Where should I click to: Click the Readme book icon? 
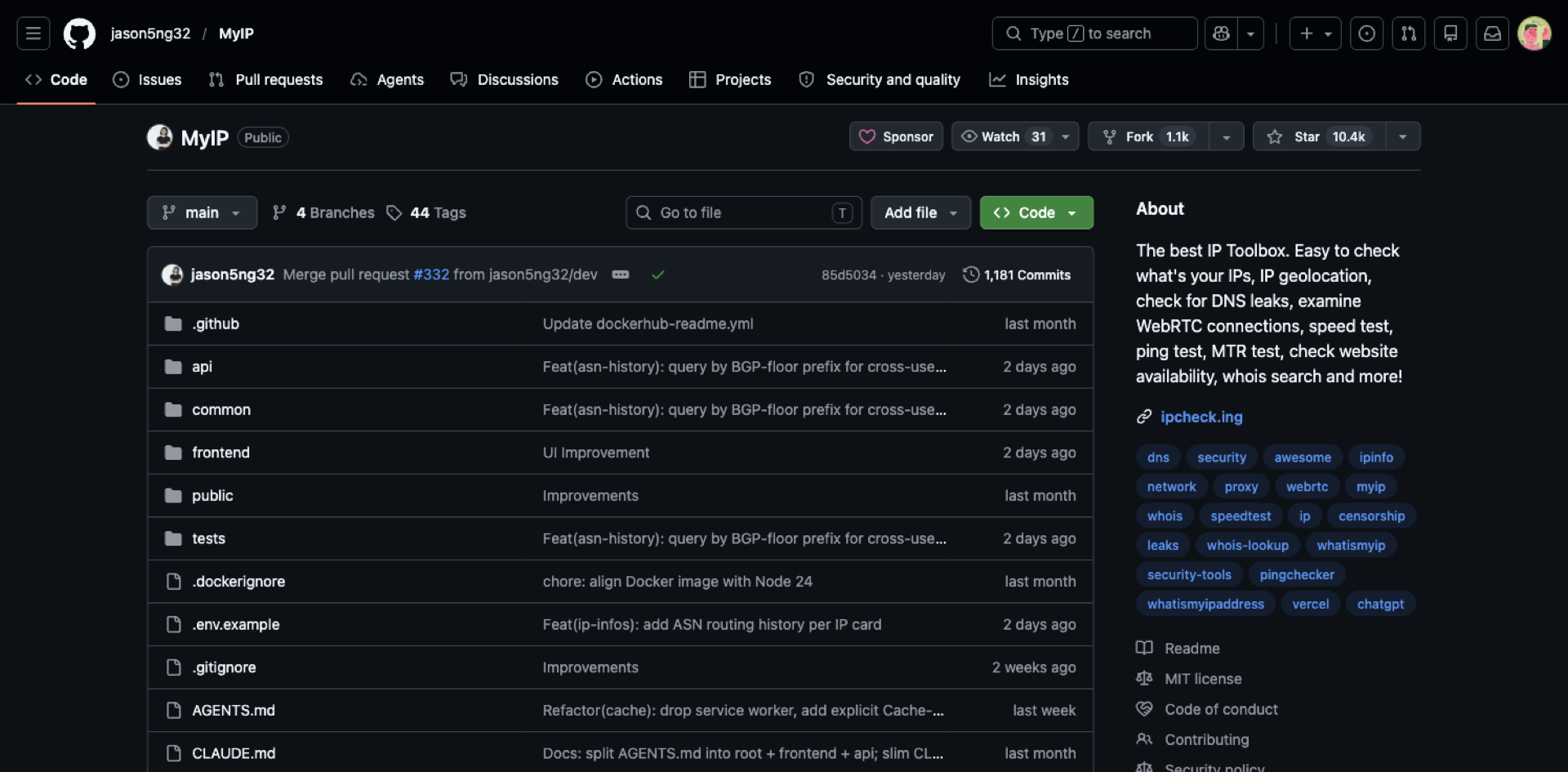pos(1144,648)
